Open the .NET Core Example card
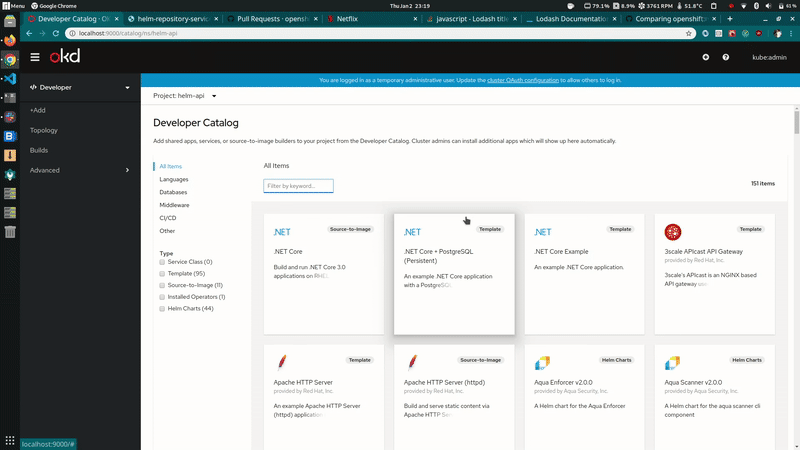This screenshot has height=450, width=800. (x=584, y=274)
